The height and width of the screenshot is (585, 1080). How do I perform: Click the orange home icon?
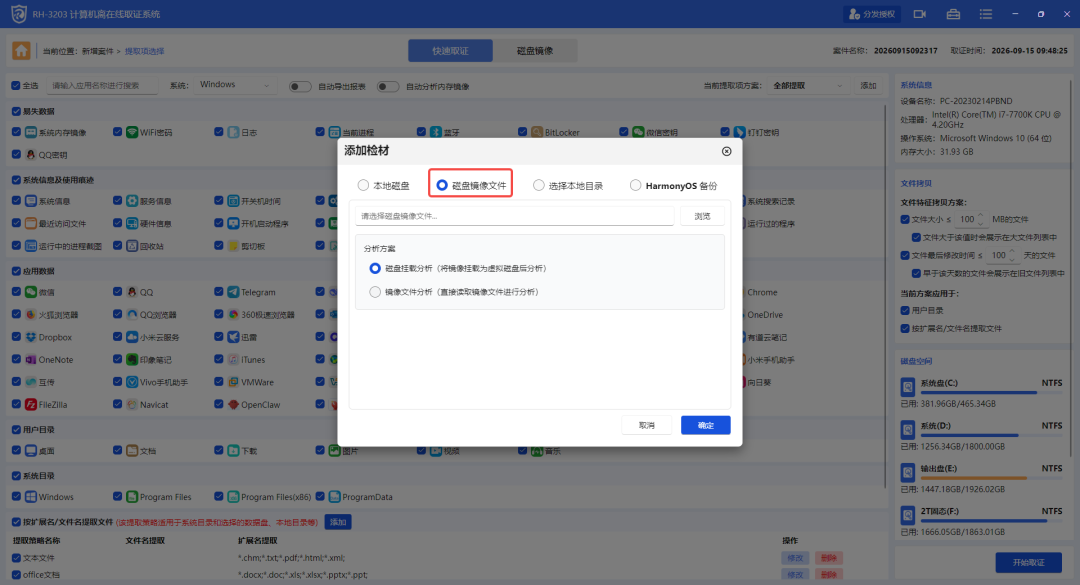(x=21, y=50)
